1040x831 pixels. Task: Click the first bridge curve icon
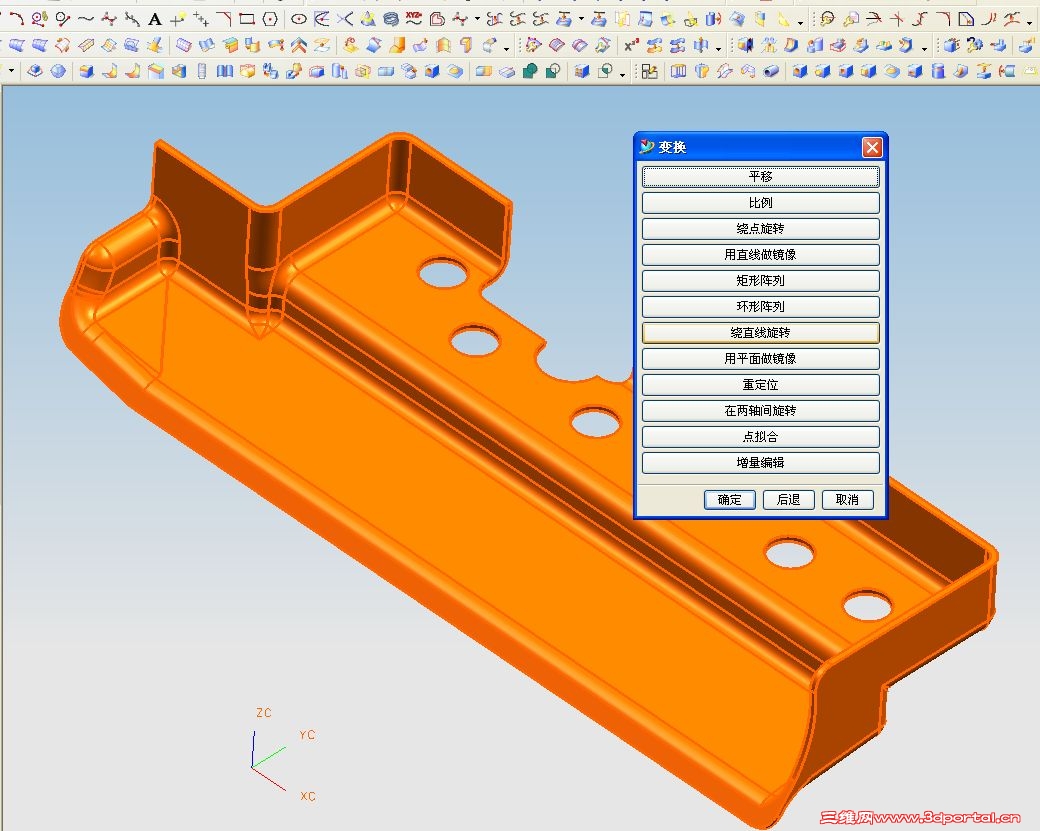(x=494, y=19)
